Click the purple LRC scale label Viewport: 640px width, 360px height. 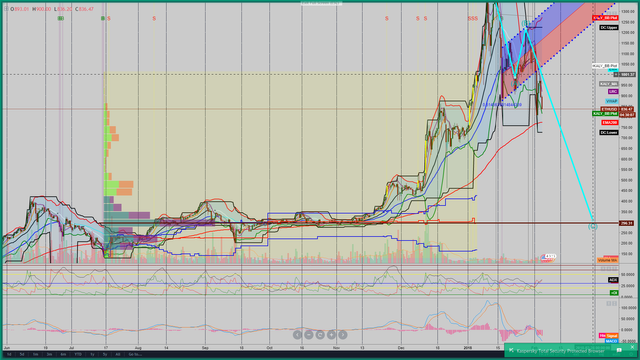(x=613, y=91)
